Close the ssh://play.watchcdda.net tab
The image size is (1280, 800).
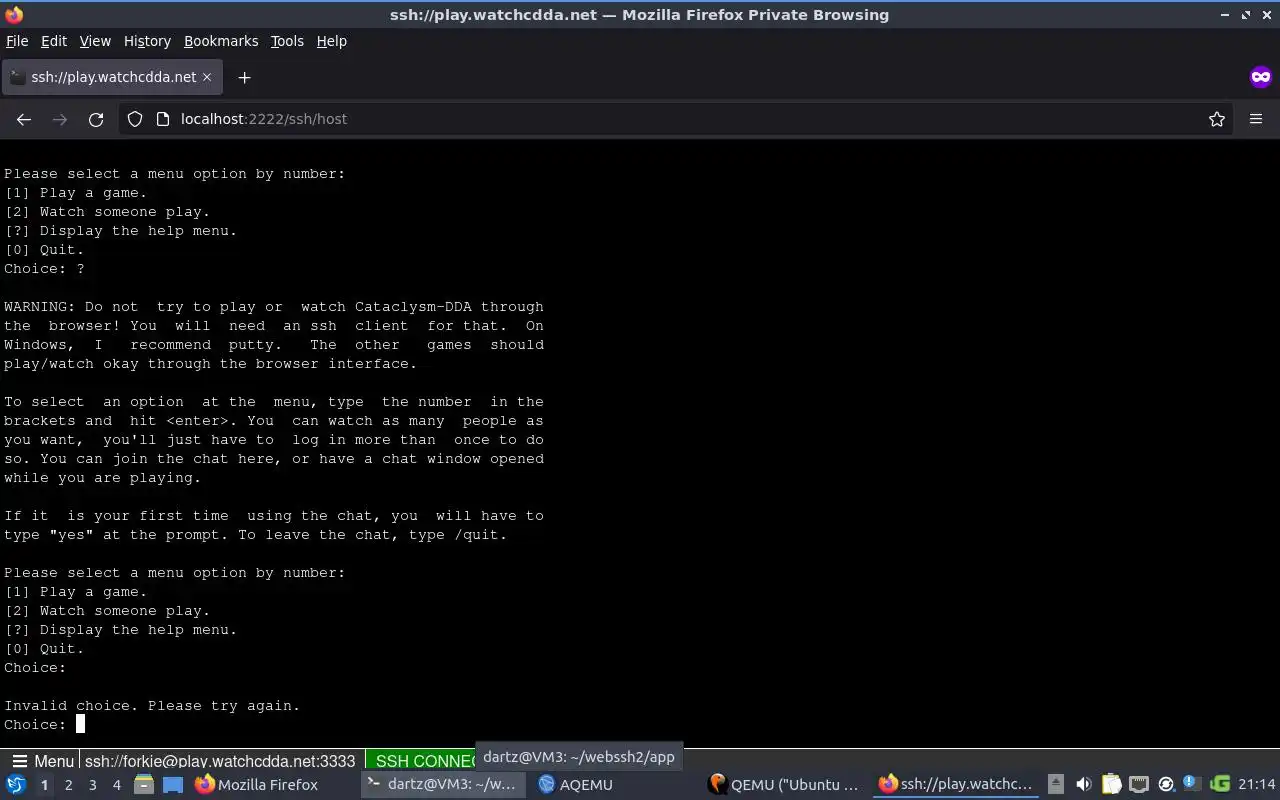(207, 77)
